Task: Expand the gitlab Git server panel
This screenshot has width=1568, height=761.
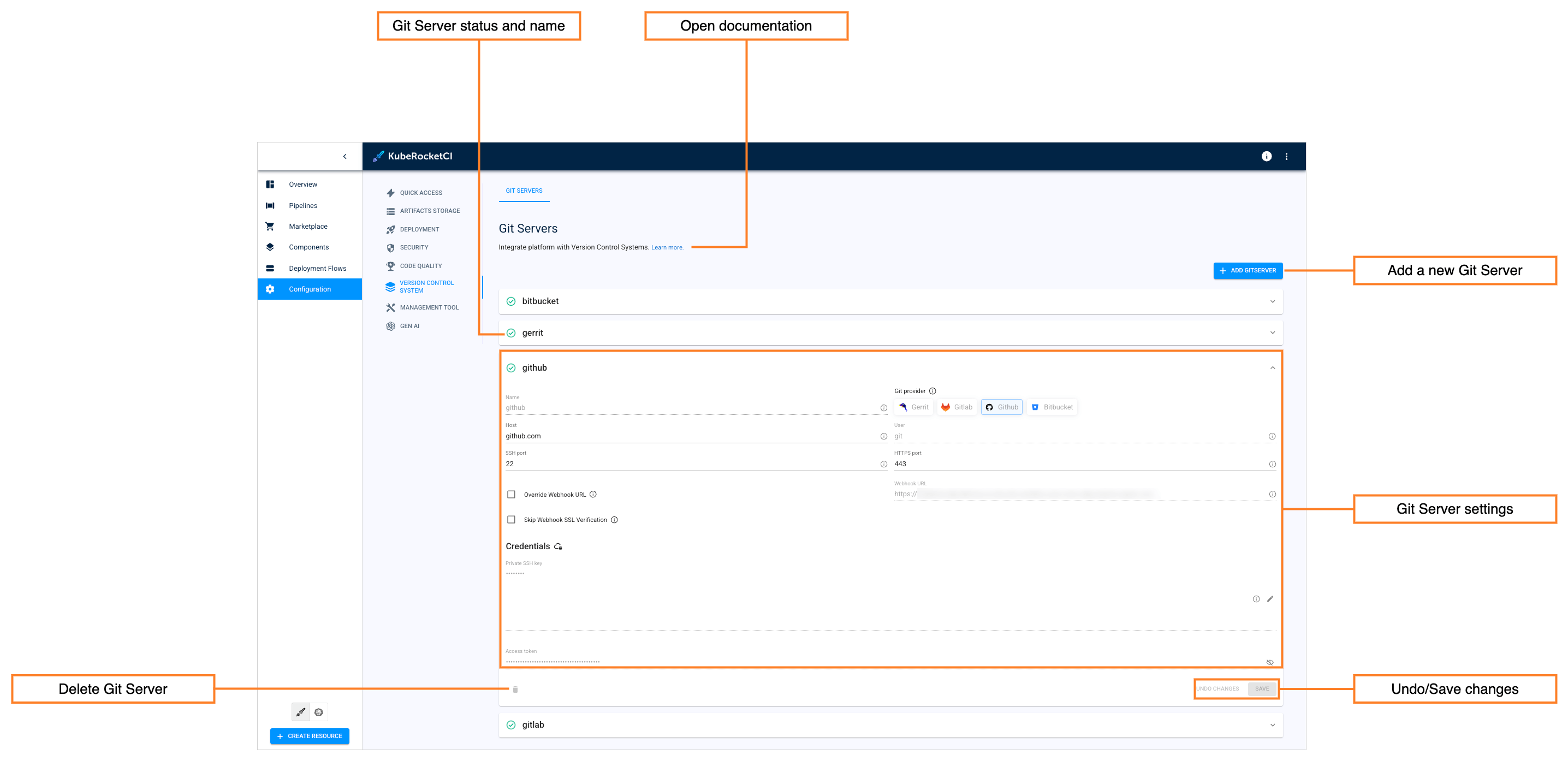Action: pyautogui.click(x=1272, y=725)
